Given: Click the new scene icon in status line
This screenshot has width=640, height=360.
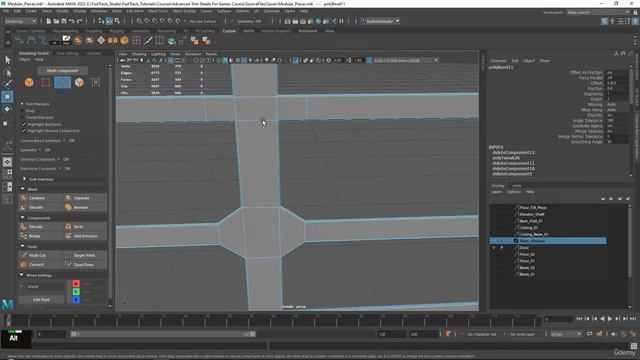Looking at the screenshot, I should 49,21.
